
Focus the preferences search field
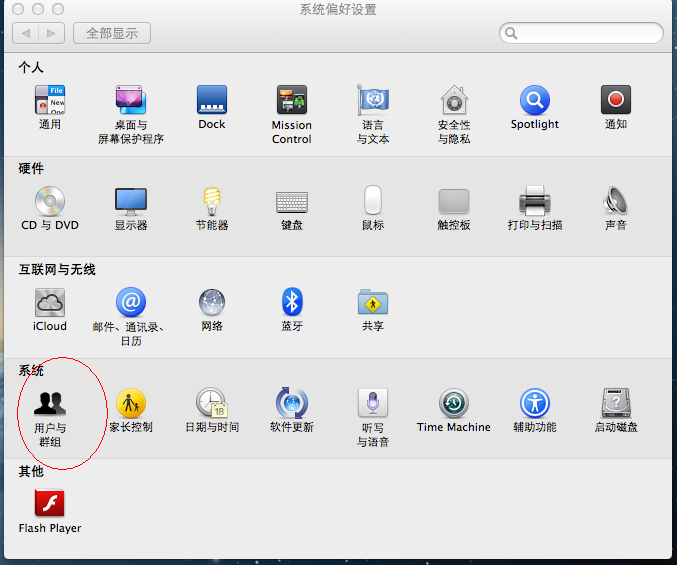581,33
